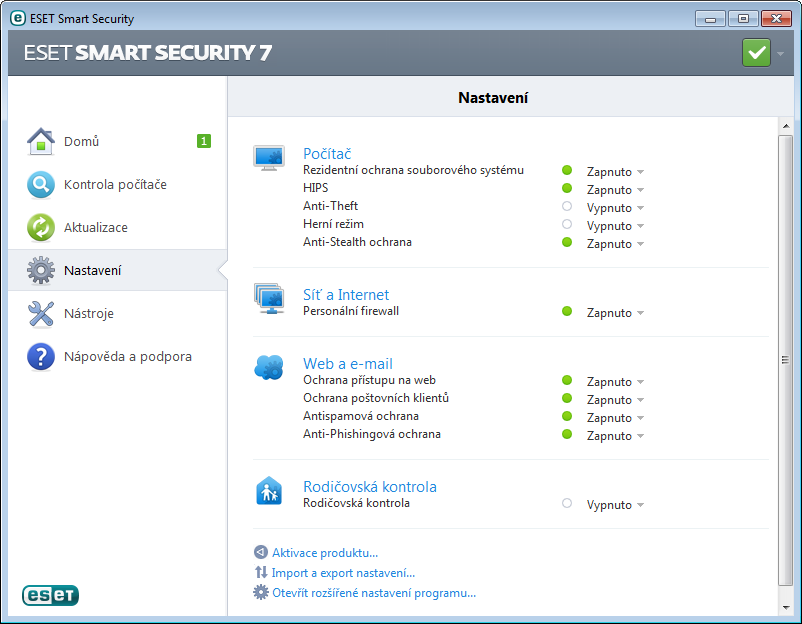Click the gear icon beside Otevřít rozšířené nastavení
802x624 pixels.
(261, 593)
